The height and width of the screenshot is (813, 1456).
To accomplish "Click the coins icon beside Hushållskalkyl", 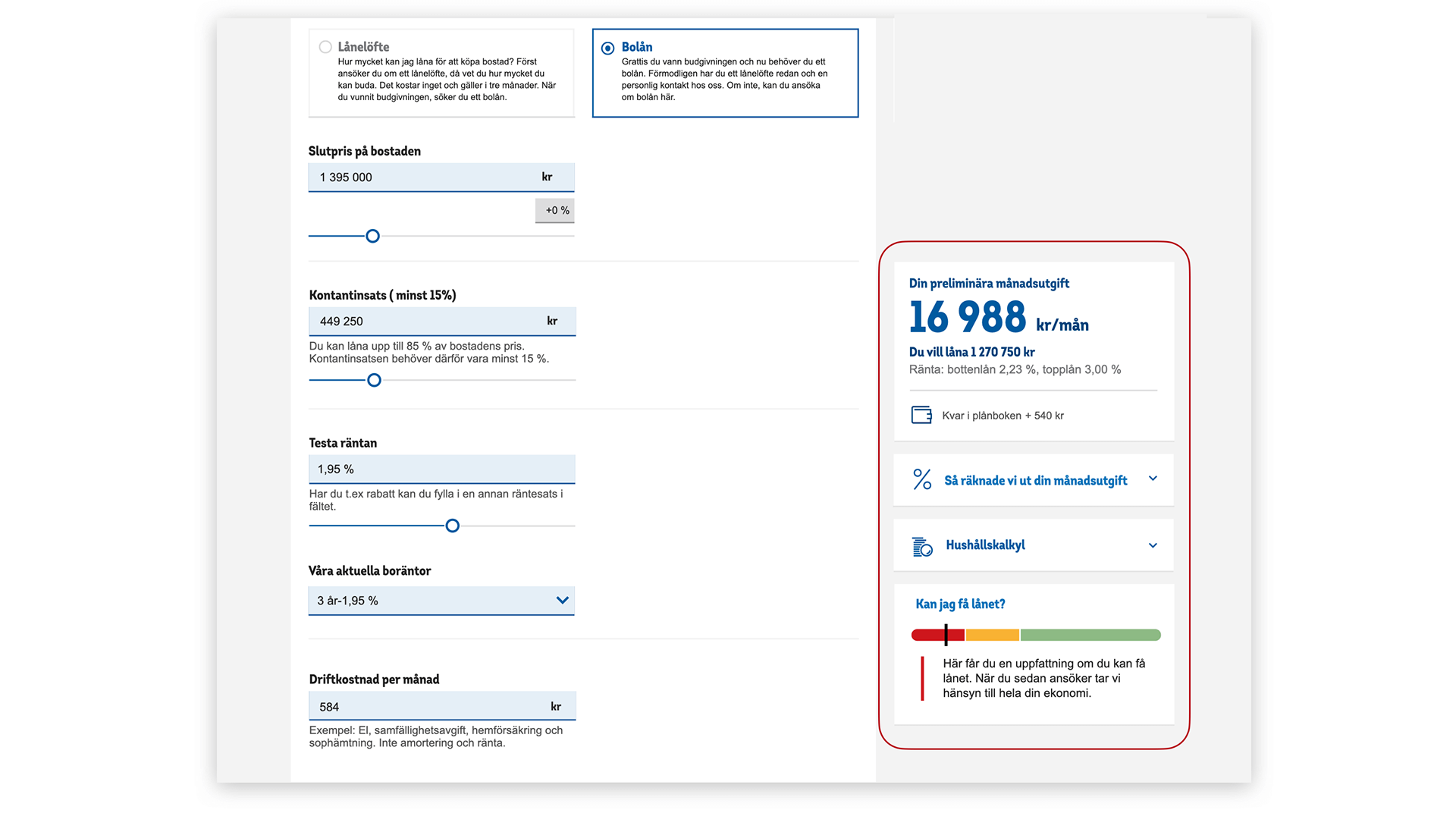I will tap(922, 546).
